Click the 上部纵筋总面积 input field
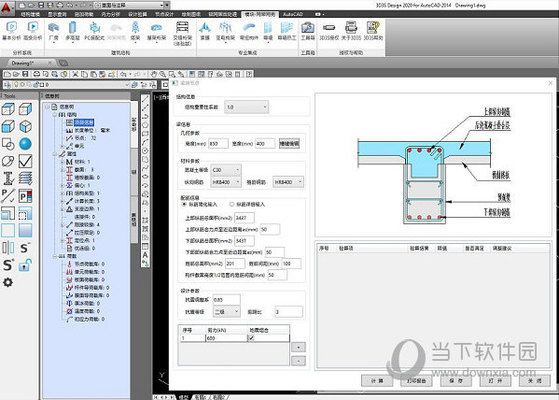 point(244,218)
